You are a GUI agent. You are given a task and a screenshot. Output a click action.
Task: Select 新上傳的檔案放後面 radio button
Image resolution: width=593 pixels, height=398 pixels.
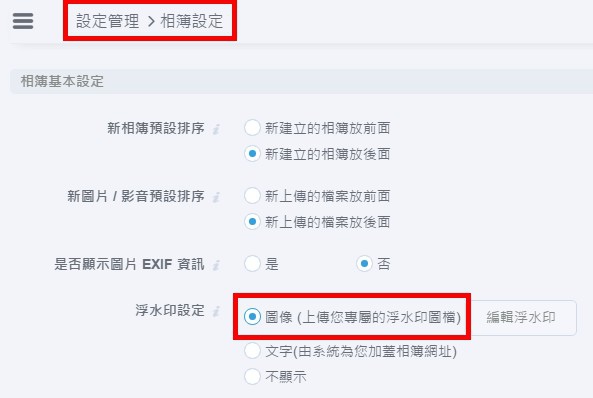click(x=252, y=222)
